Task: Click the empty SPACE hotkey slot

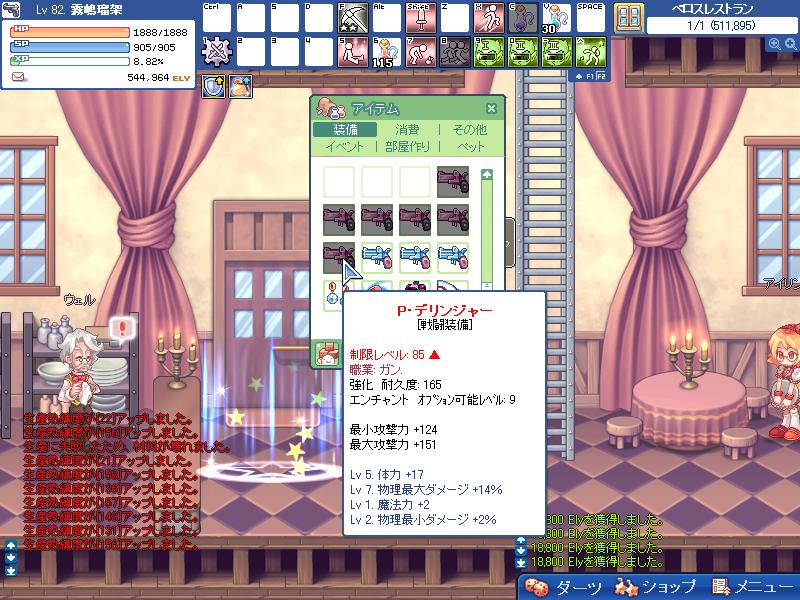Action: tap(590, 18)
